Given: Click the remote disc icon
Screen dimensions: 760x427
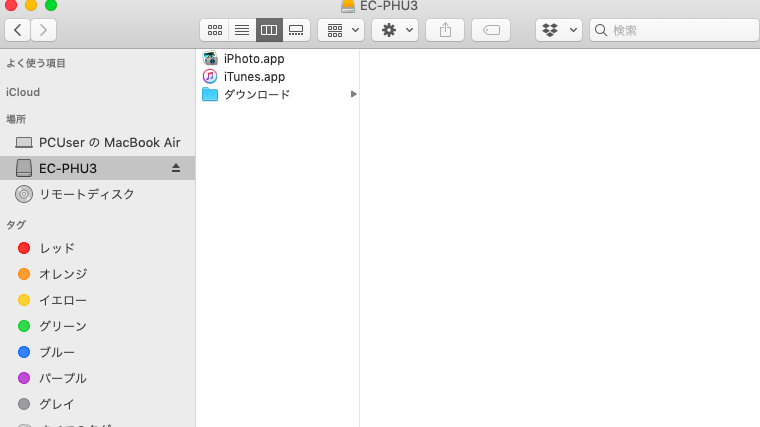Looking at the screenshot, I should (24, 194).
